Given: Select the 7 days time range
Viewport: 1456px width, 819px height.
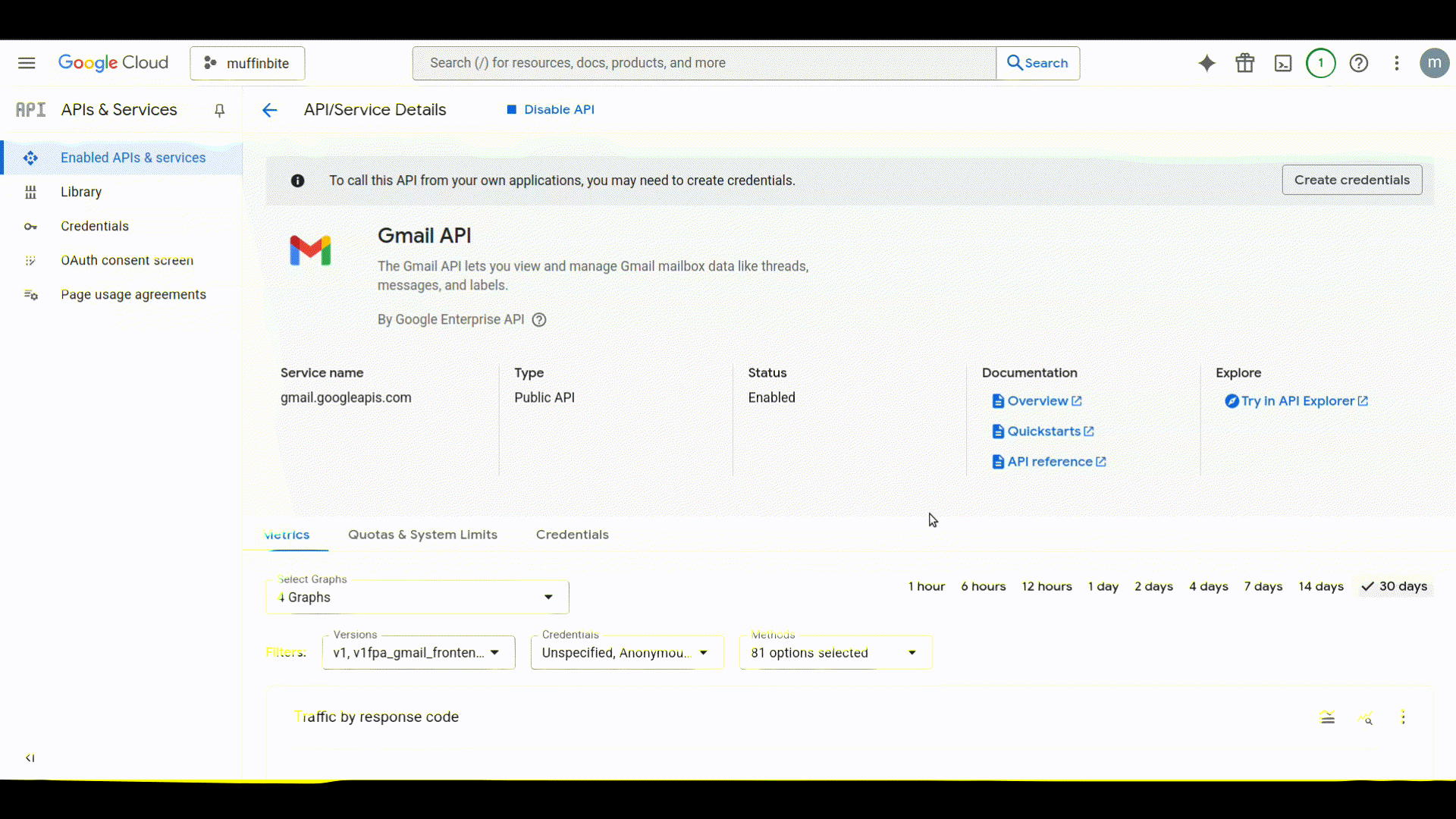Looking at the screenshot, I should click(x=1263, y=586).
